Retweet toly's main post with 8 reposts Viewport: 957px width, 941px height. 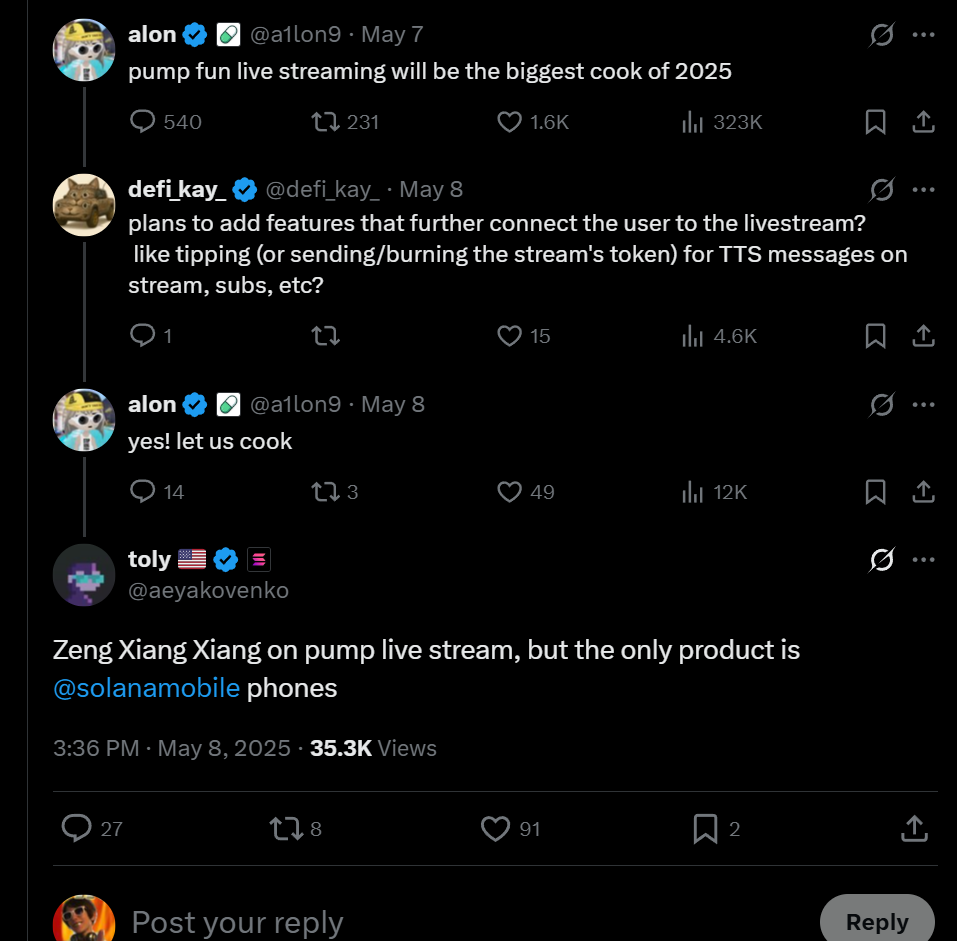(295, 829)
